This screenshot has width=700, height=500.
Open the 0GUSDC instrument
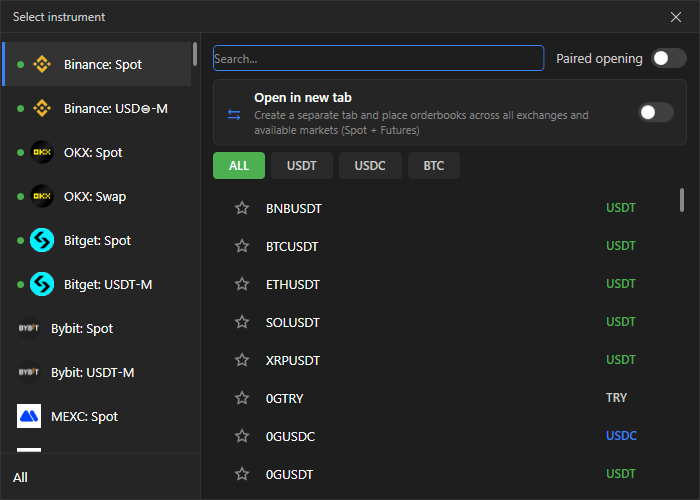444,436
